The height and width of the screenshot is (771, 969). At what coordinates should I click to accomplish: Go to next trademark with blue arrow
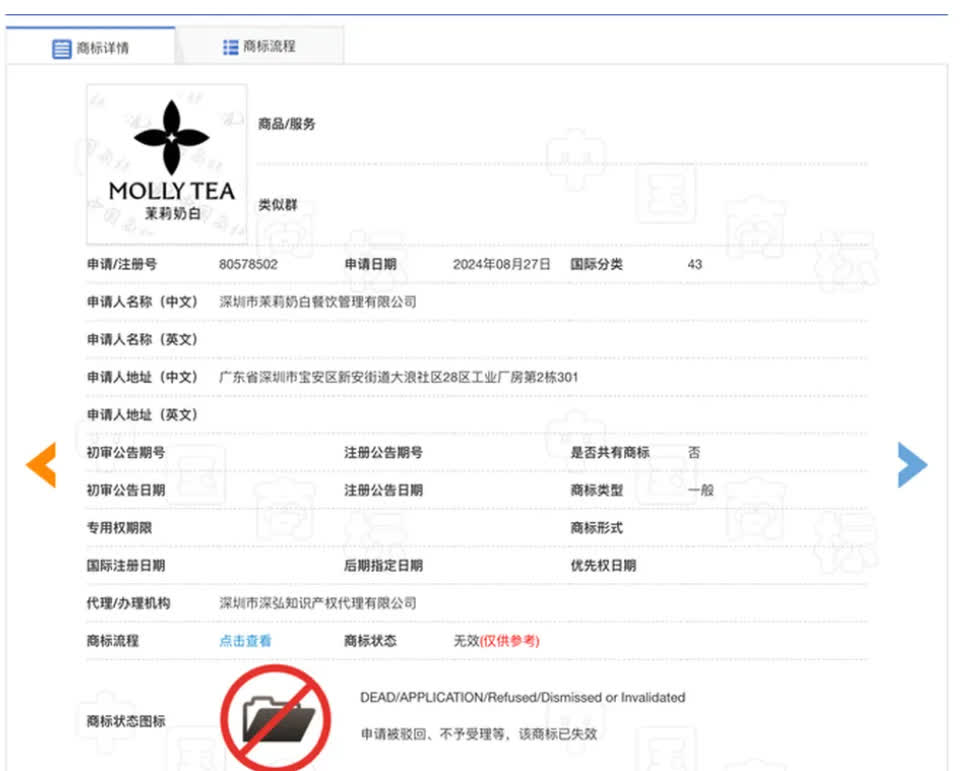[x=912, y=465]
